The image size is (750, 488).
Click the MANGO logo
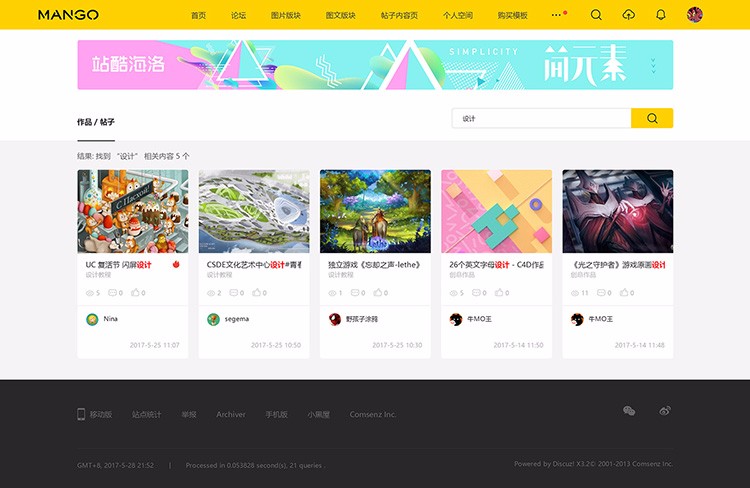(x=68, y=15)
